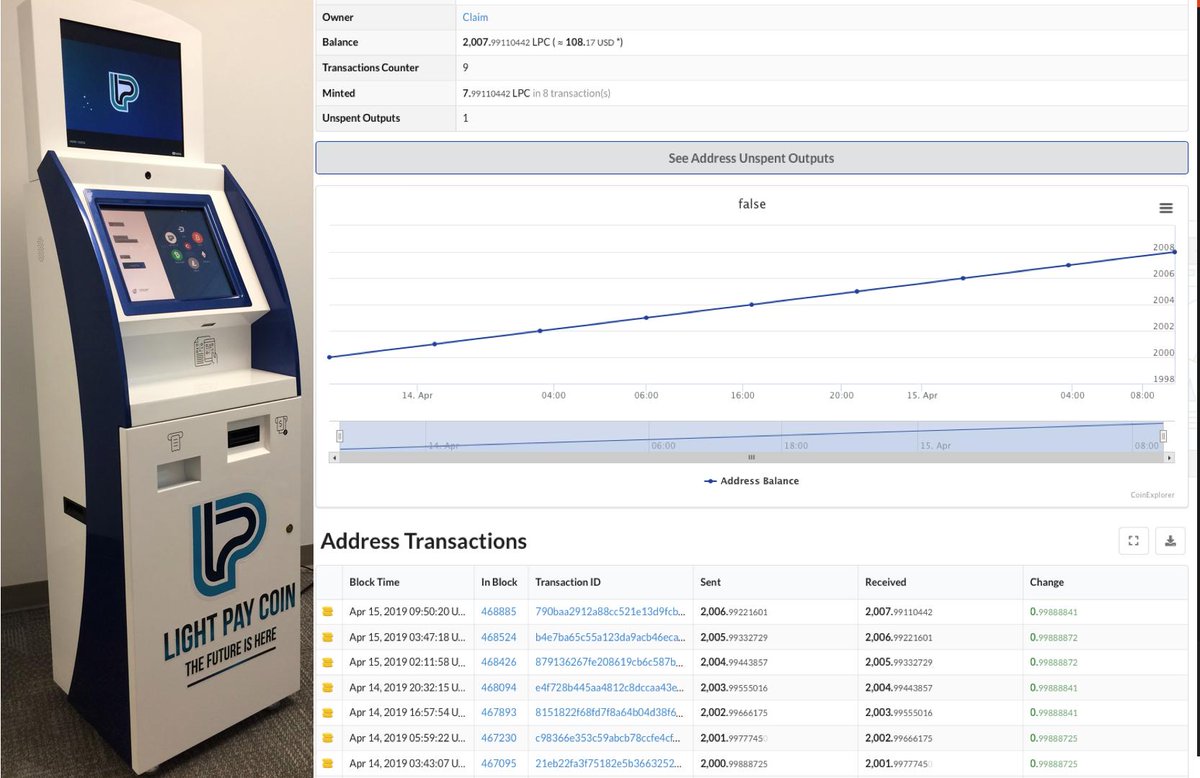Click the Address Transactions heading
This screenshot has width=1200, height=778.
point(423,541)
